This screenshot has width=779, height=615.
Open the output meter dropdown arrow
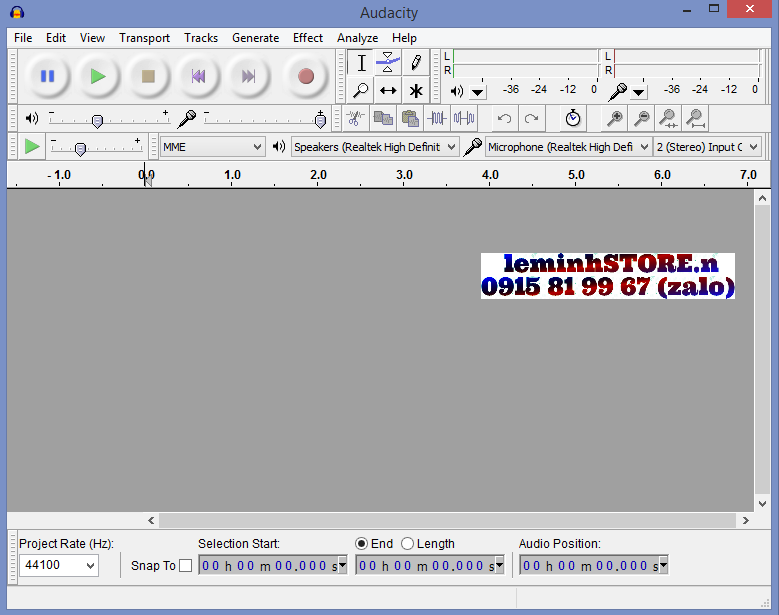(x=477, y=92)
